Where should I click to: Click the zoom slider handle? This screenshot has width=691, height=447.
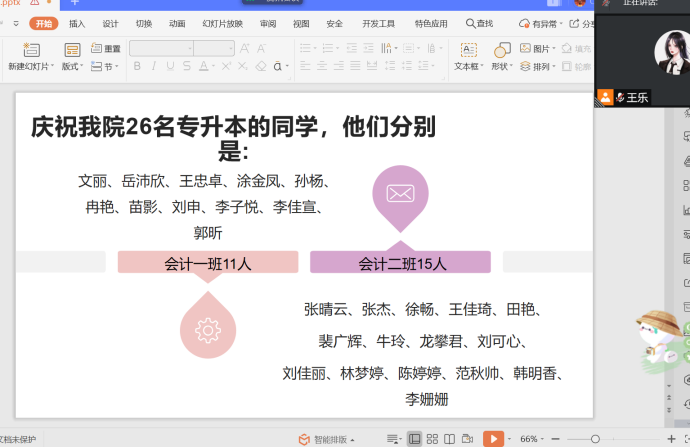click(x=595, y=439)
